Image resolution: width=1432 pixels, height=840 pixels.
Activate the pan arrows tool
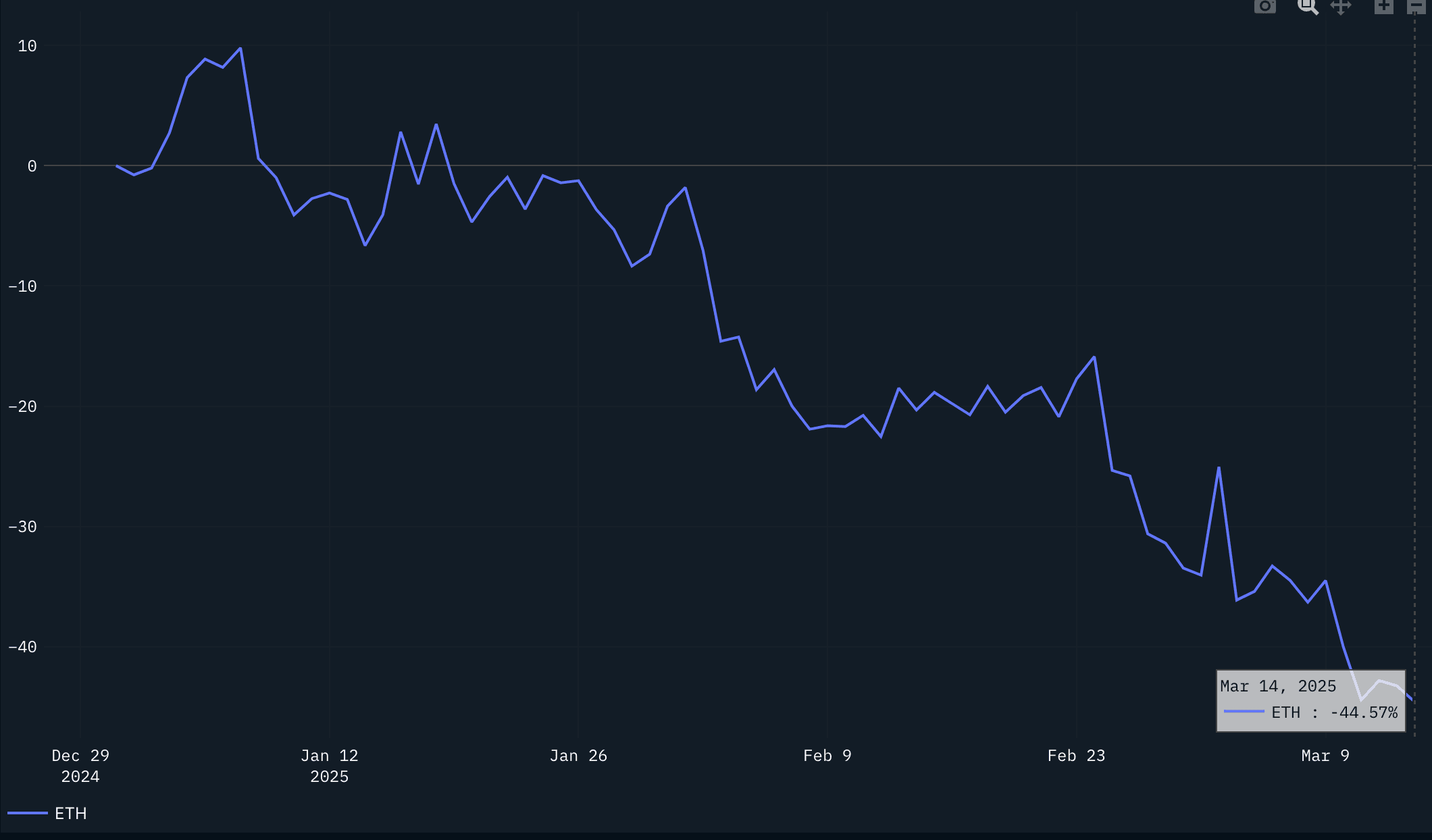(1341, 6)
